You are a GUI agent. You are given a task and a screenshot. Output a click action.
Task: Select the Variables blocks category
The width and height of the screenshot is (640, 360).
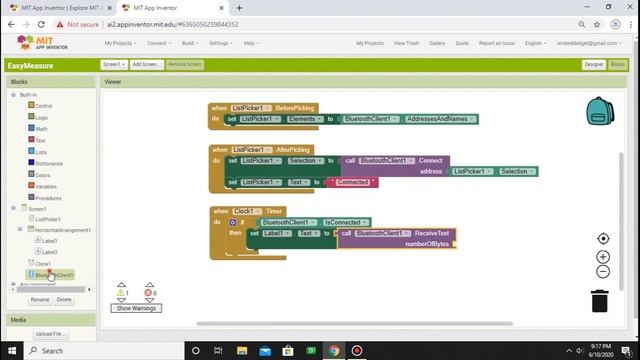[46, 186]
